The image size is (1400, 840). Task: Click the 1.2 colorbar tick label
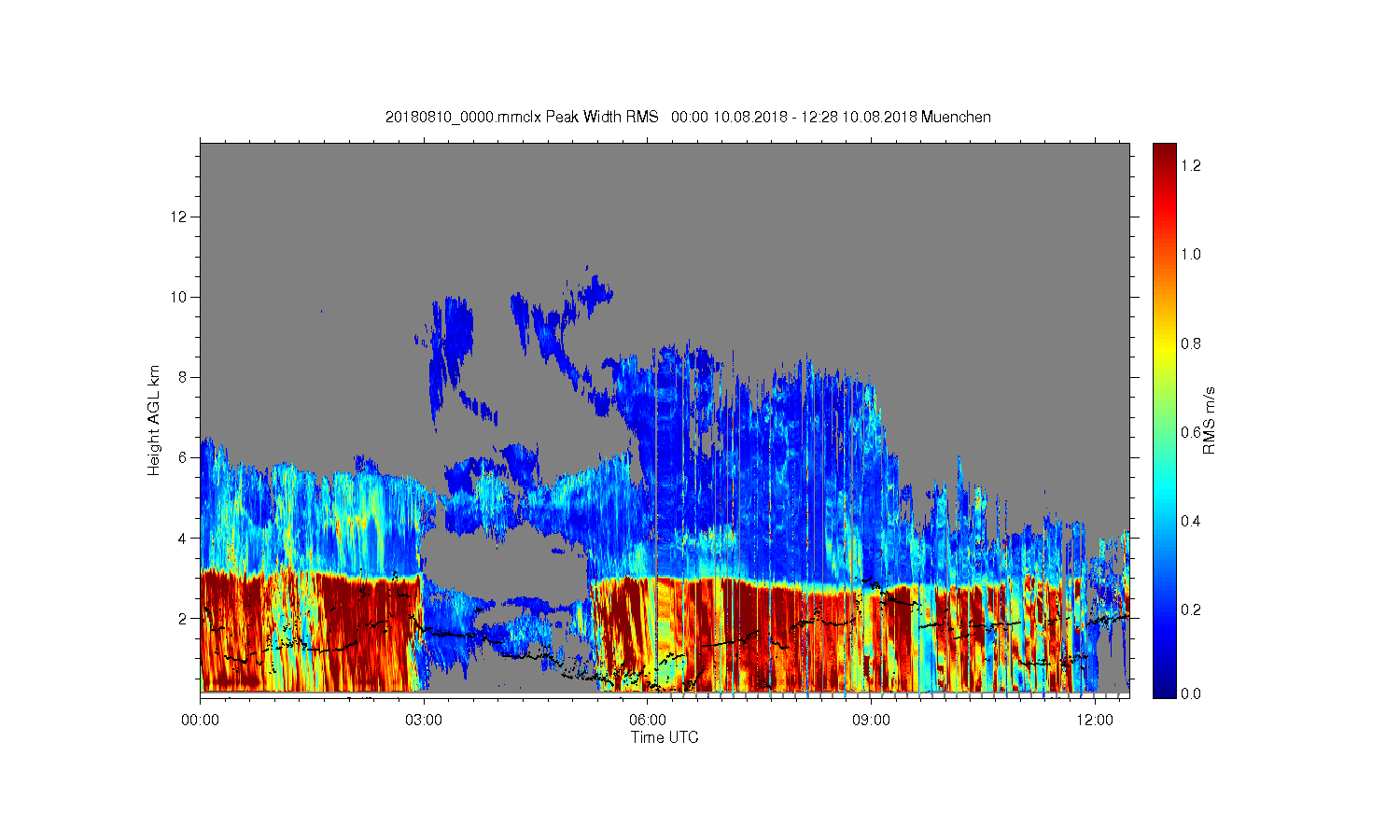pyautogui.click(x=1190, y=165)
